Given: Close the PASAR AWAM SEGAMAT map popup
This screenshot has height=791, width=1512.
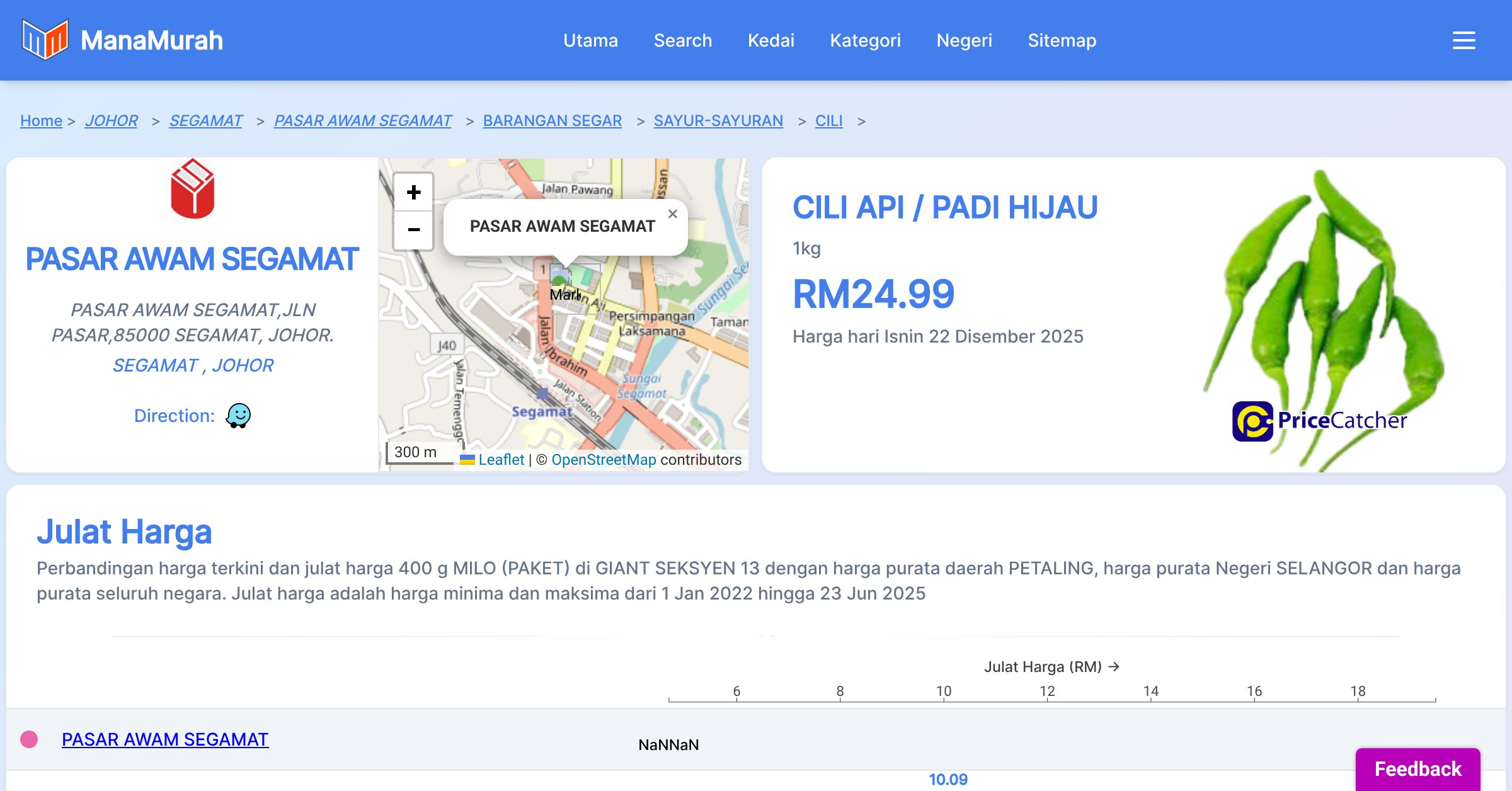Looking at the screenshot, I should pos(672,214).
